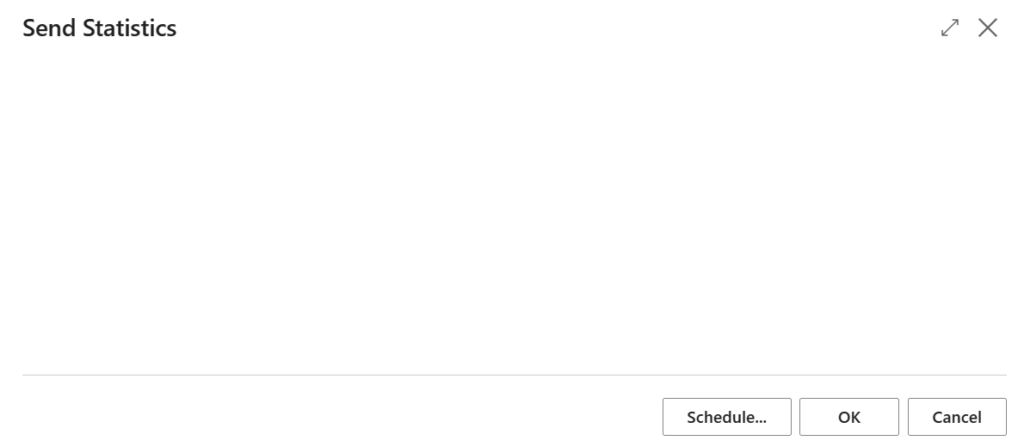Screen dimensions: 1024x447
Task: Expand the Send Statistics dialog to full screen
Action: tap(950, 27)
